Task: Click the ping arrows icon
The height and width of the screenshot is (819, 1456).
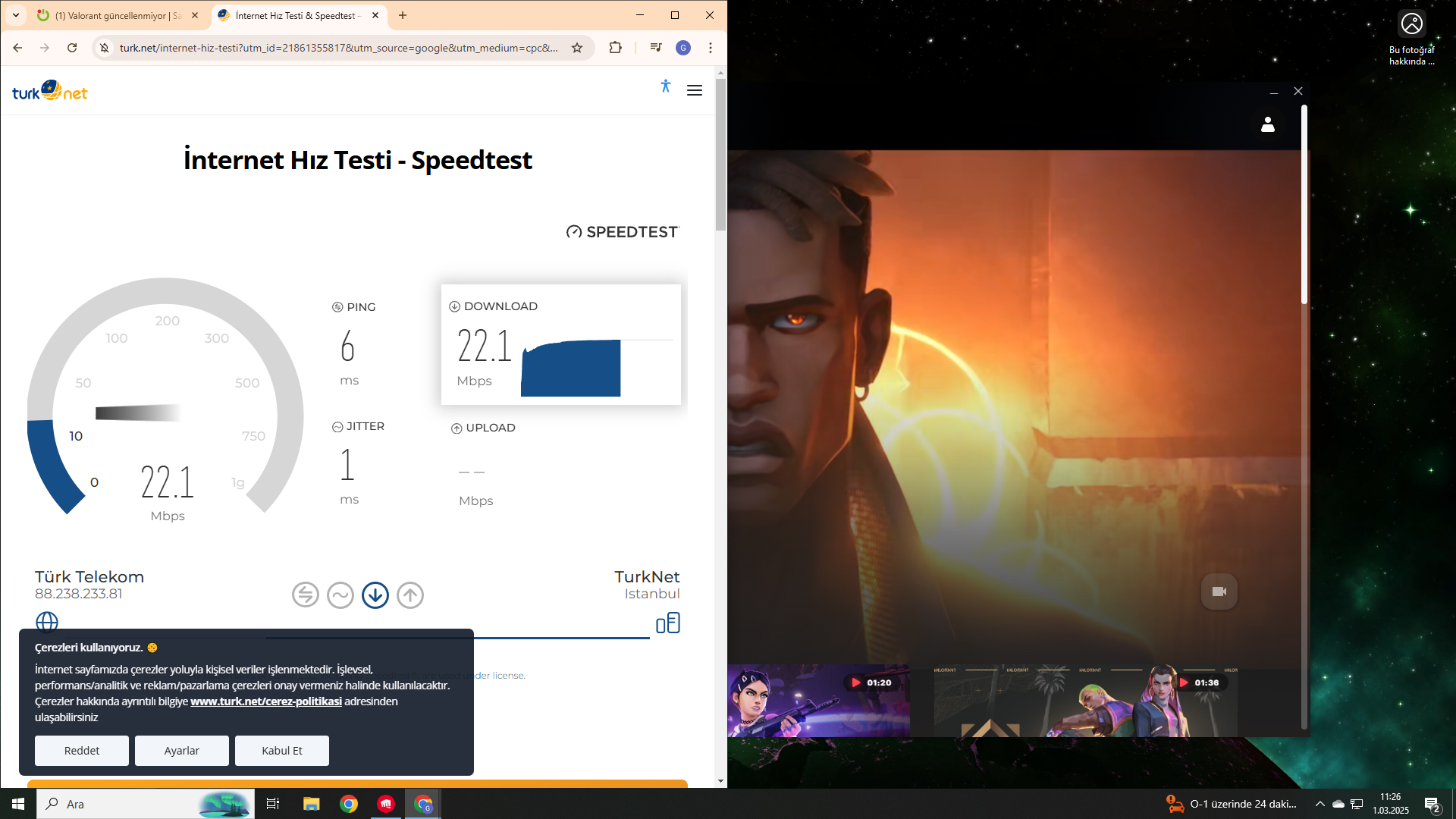Action: click(x=306, y=595)
